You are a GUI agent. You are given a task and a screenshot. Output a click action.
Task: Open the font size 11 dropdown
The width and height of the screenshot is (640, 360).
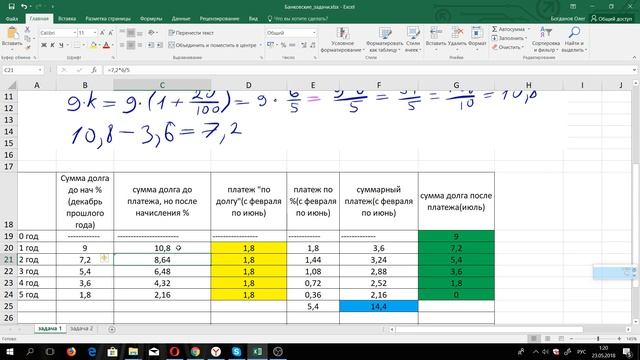(x=95, y=33)
